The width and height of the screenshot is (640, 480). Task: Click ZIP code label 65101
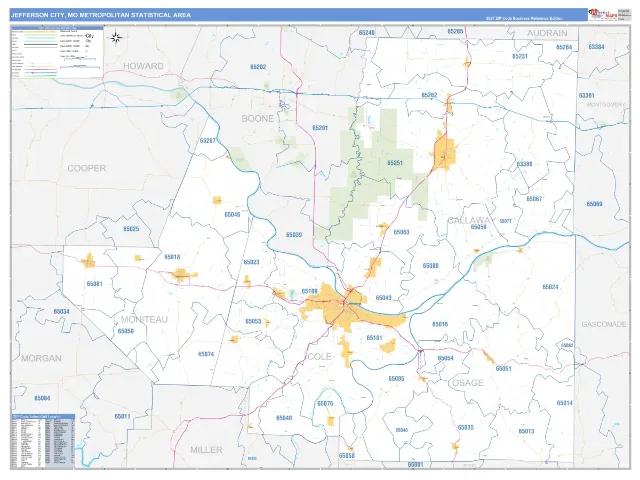(374, 338)
